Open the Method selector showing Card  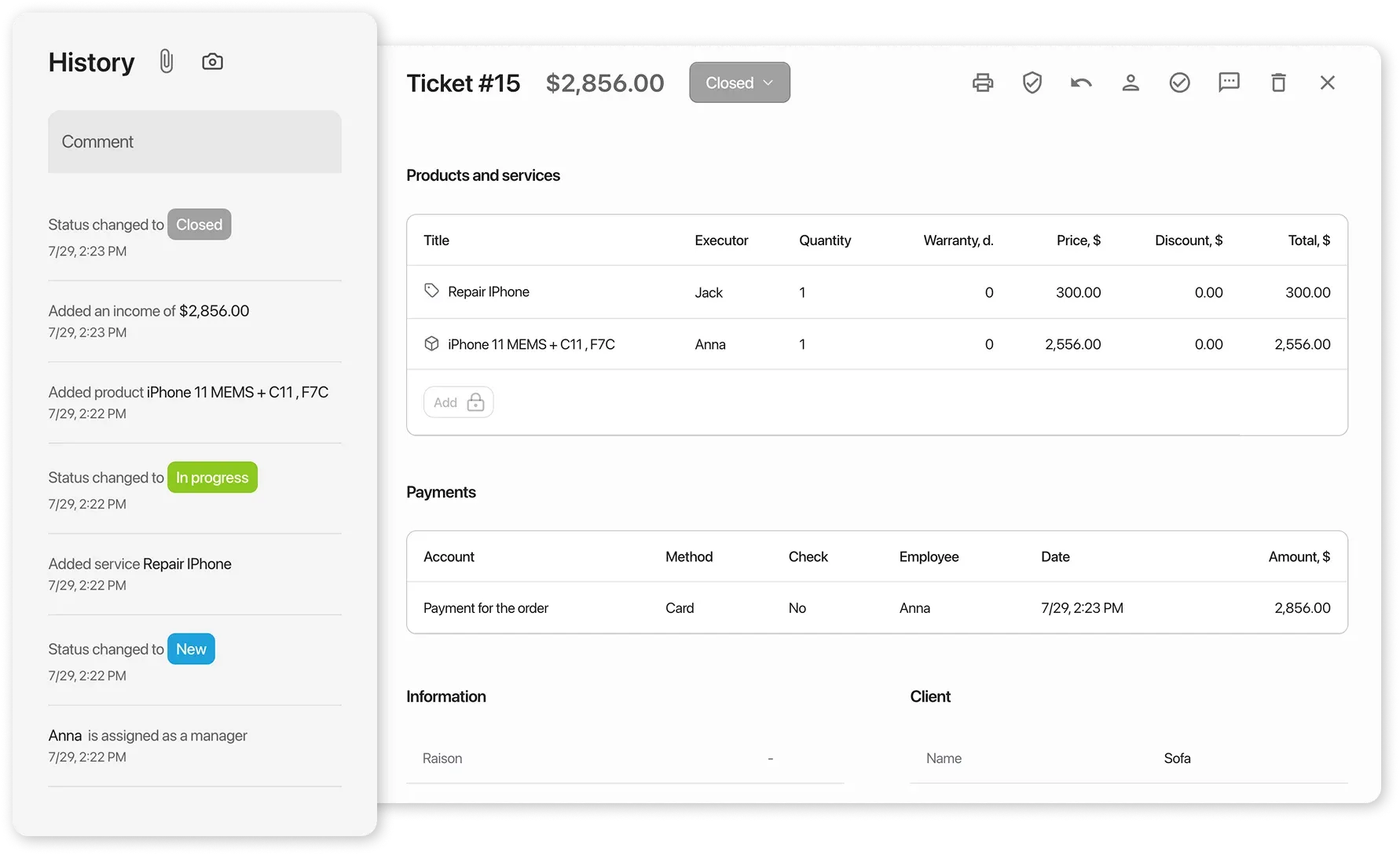[x=680, y=607]
